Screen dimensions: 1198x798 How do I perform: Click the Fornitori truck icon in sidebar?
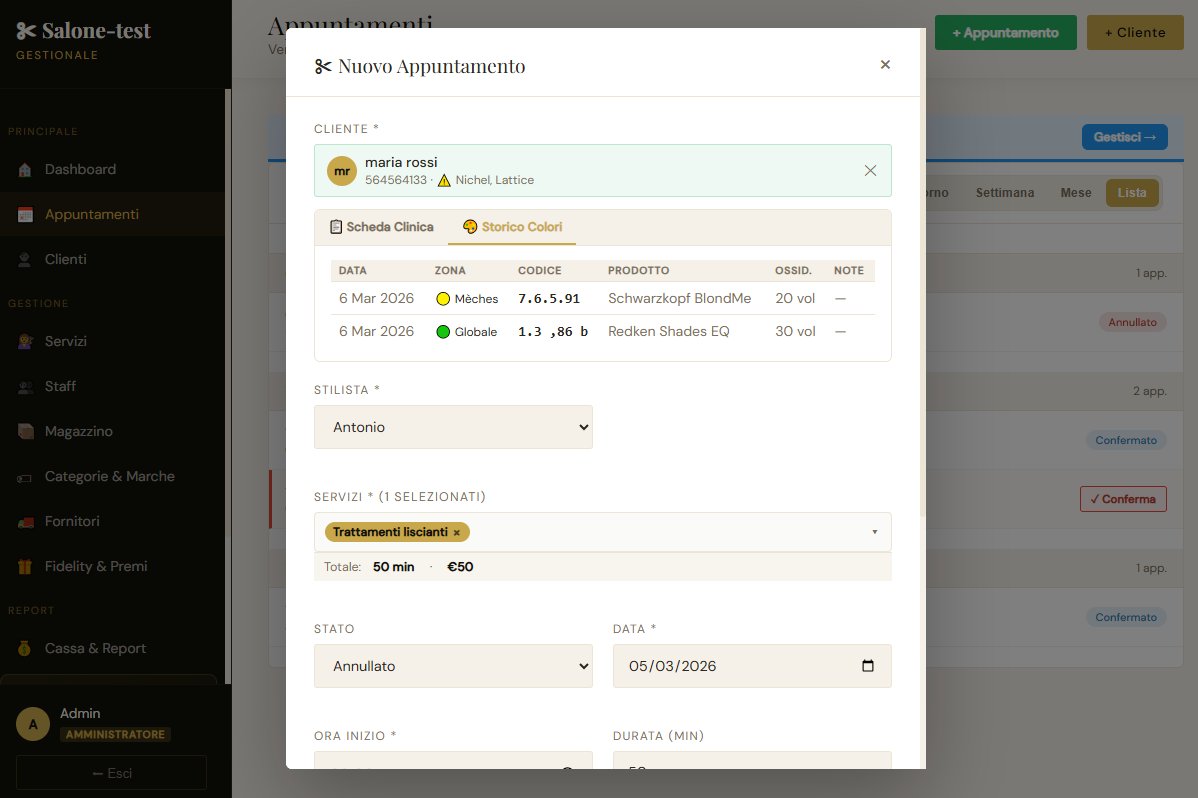click(24, 522)
